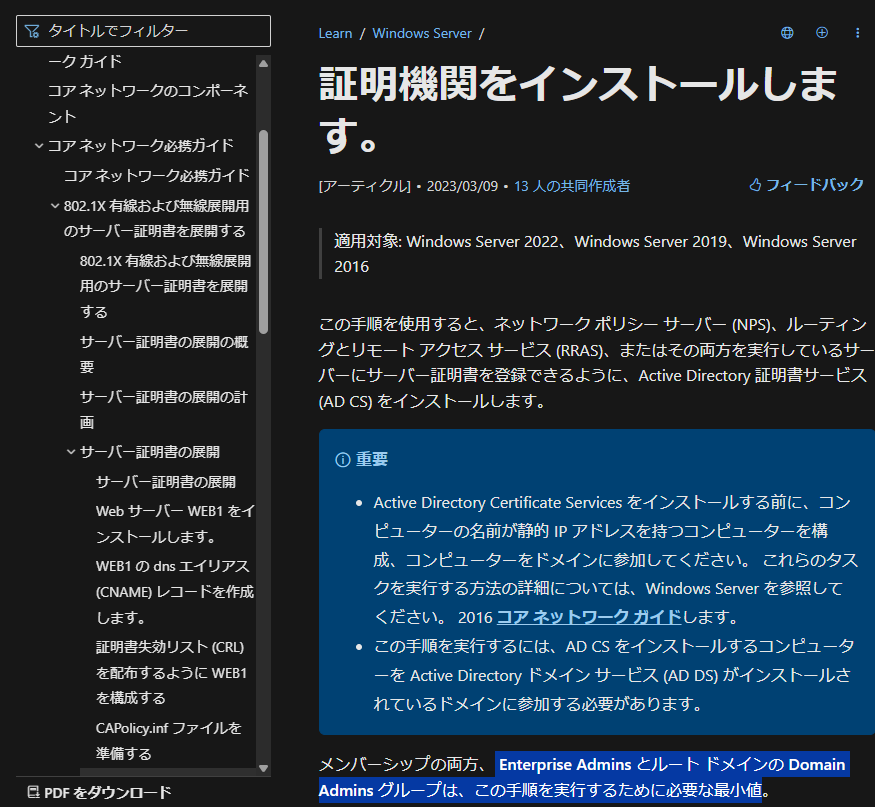
Task: Collapse the サーバー証明書の展開 chevron
Action: [x=71, y=452]
